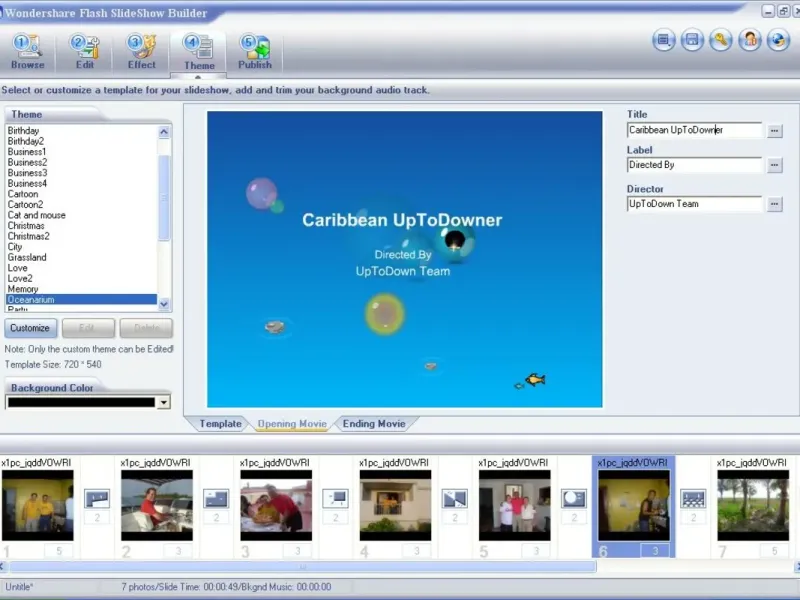The width and height of the screenshot is (800, 600).
Task: Switch to the Opening Movie tab
Action: [292, 424]
